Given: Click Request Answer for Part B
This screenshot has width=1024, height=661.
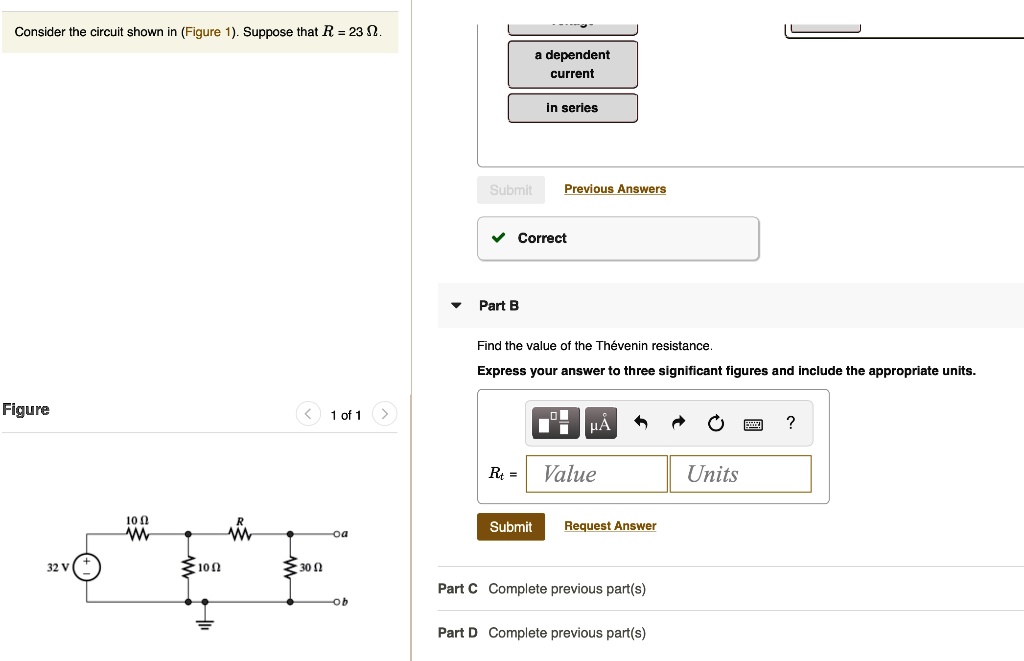Looking at the screenshot, I should point(610,525).
